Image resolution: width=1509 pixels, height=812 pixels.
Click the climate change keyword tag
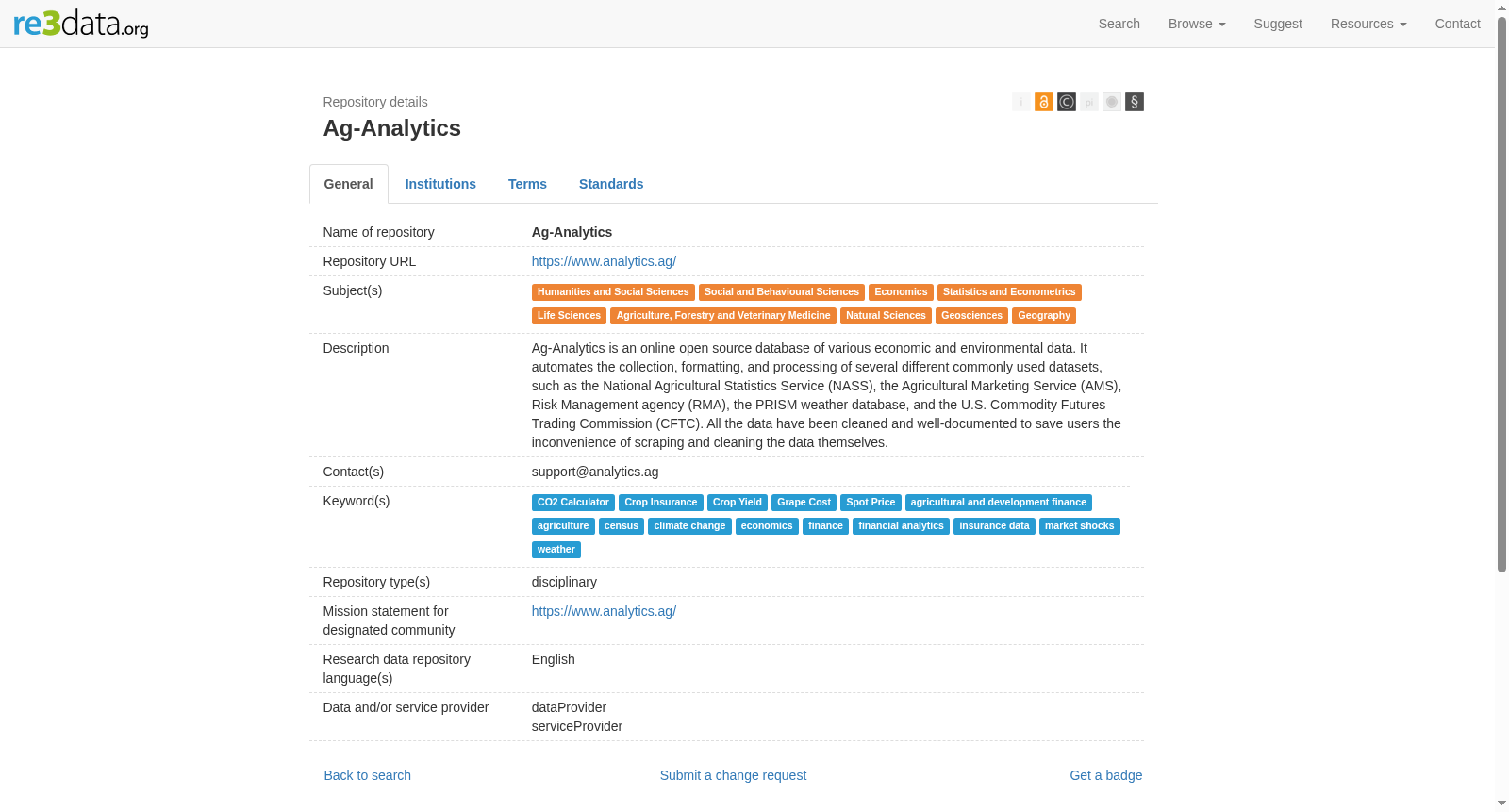(689, 526)
